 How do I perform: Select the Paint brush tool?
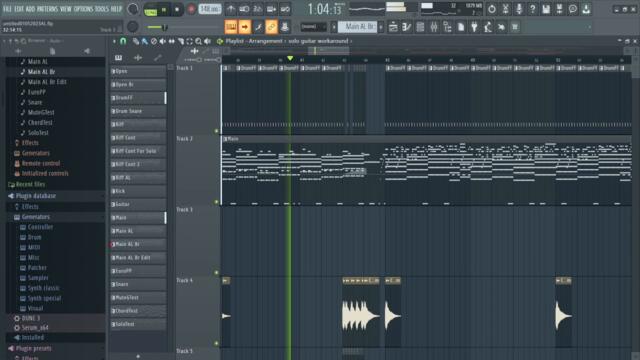point(144,41)
